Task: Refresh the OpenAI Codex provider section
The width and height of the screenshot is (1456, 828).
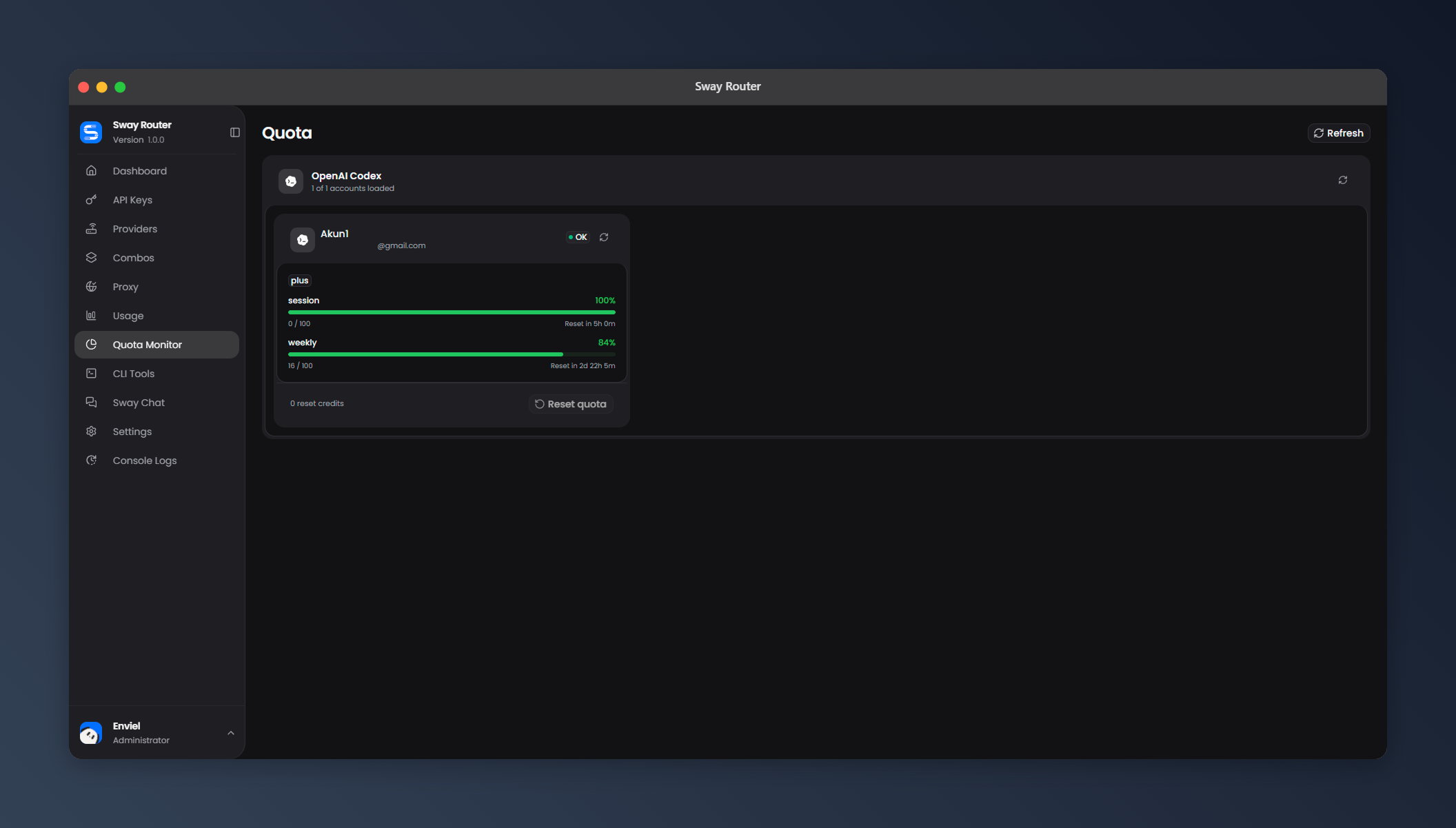Action: click(x=1343, y=180)
